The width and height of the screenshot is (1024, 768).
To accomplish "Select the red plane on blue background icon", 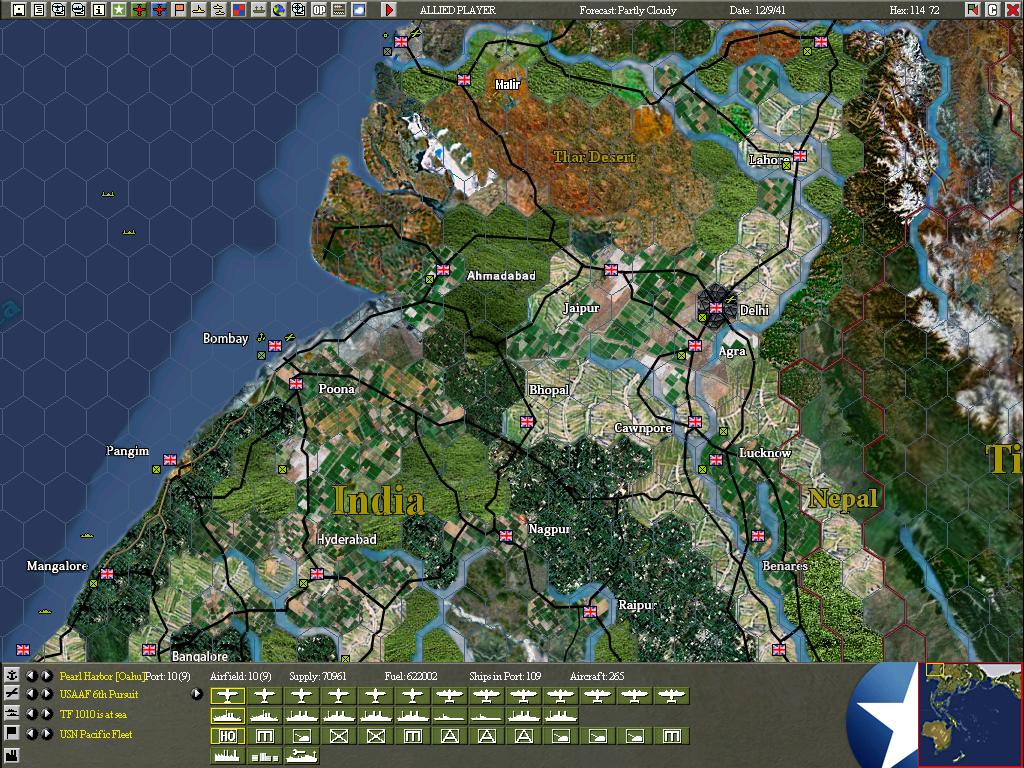I will click(159, 10).
